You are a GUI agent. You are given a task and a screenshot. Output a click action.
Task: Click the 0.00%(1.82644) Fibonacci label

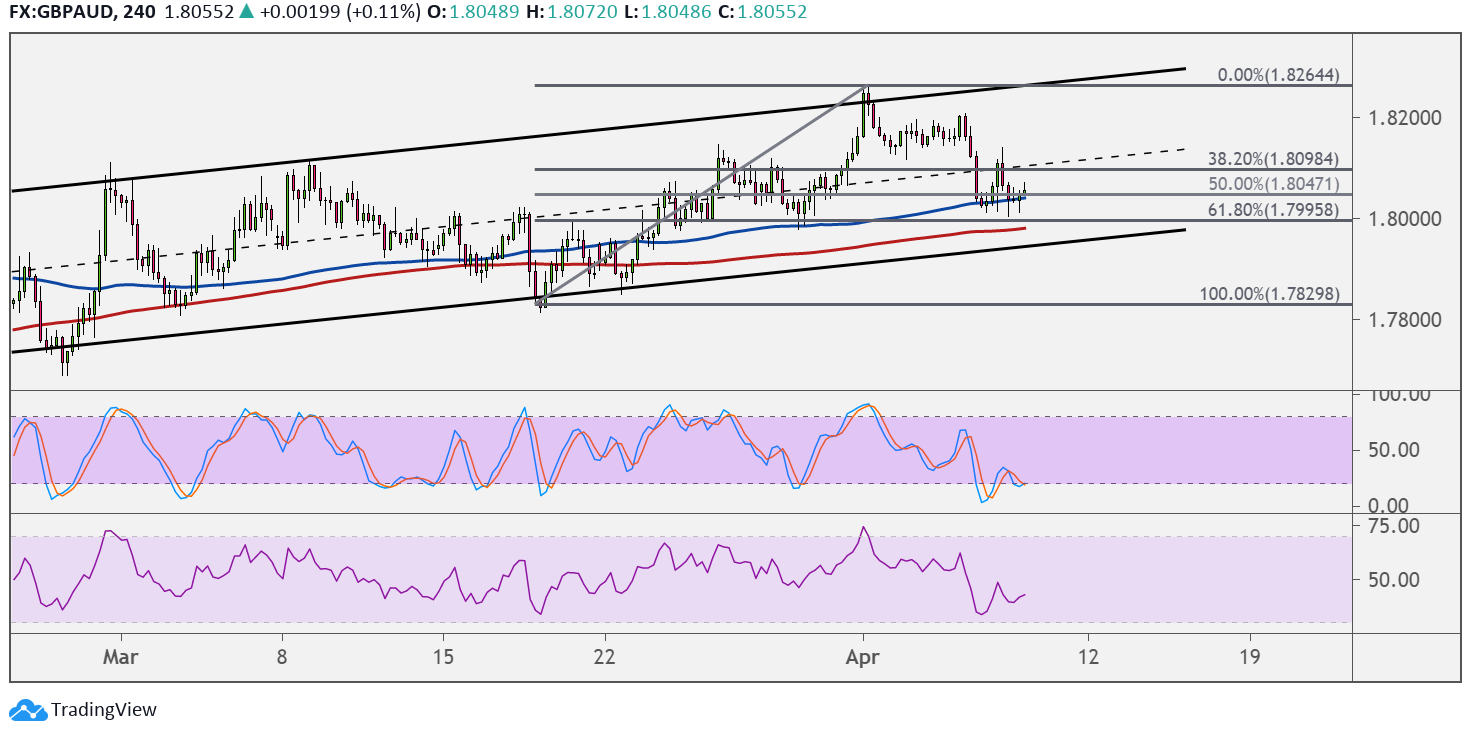[x=1278, y=75]
